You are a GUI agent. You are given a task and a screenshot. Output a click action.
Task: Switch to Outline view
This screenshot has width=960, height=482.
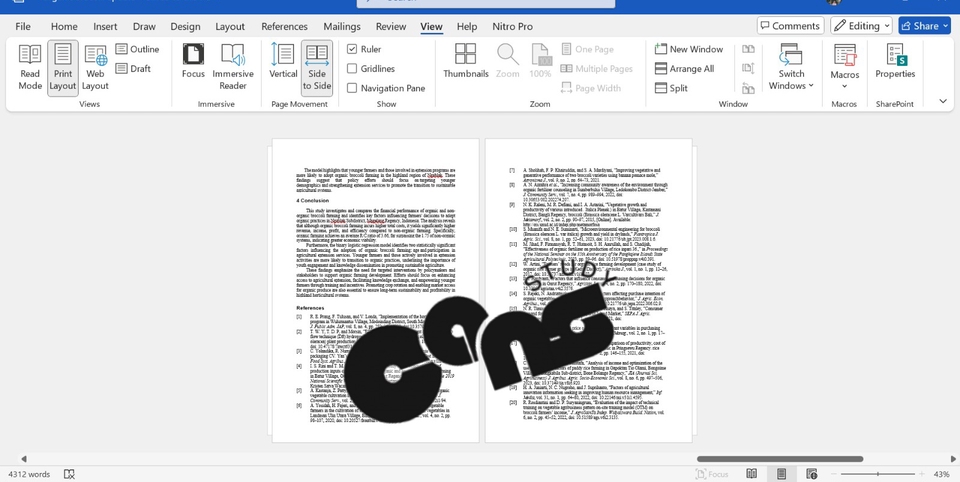[x=137, y=49]
